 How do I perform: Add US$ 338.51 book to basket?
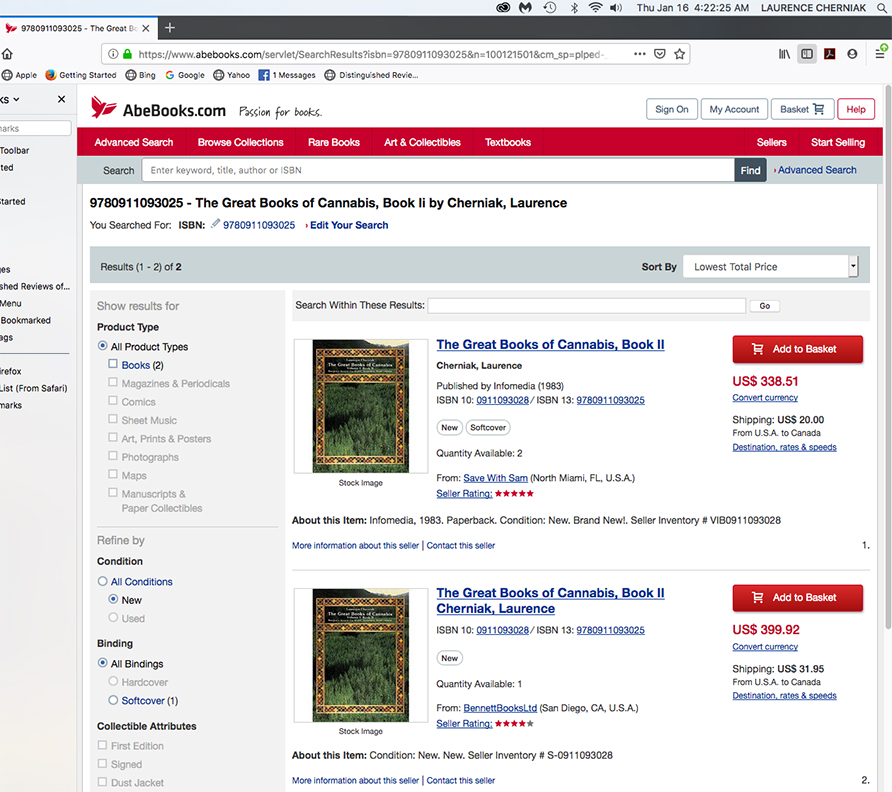798,349
